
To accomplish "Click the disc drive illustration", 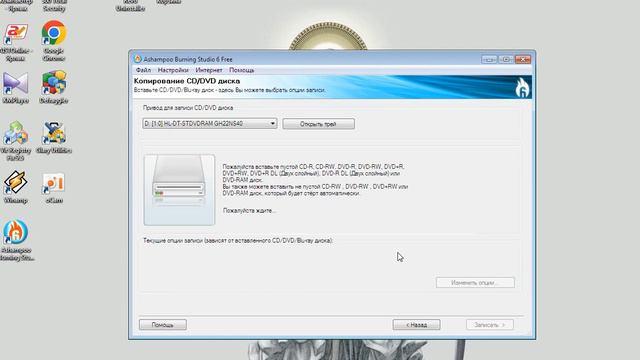I will click(x=179, y=190).
